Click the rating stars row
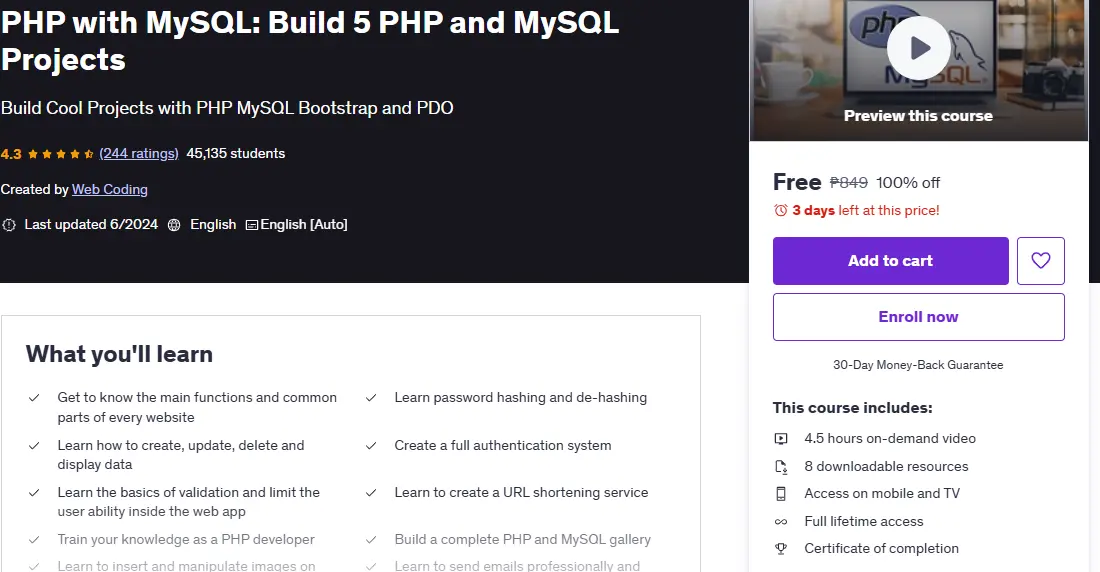The height and width of the screenshot is (572, 1100). tap(60, 154)
